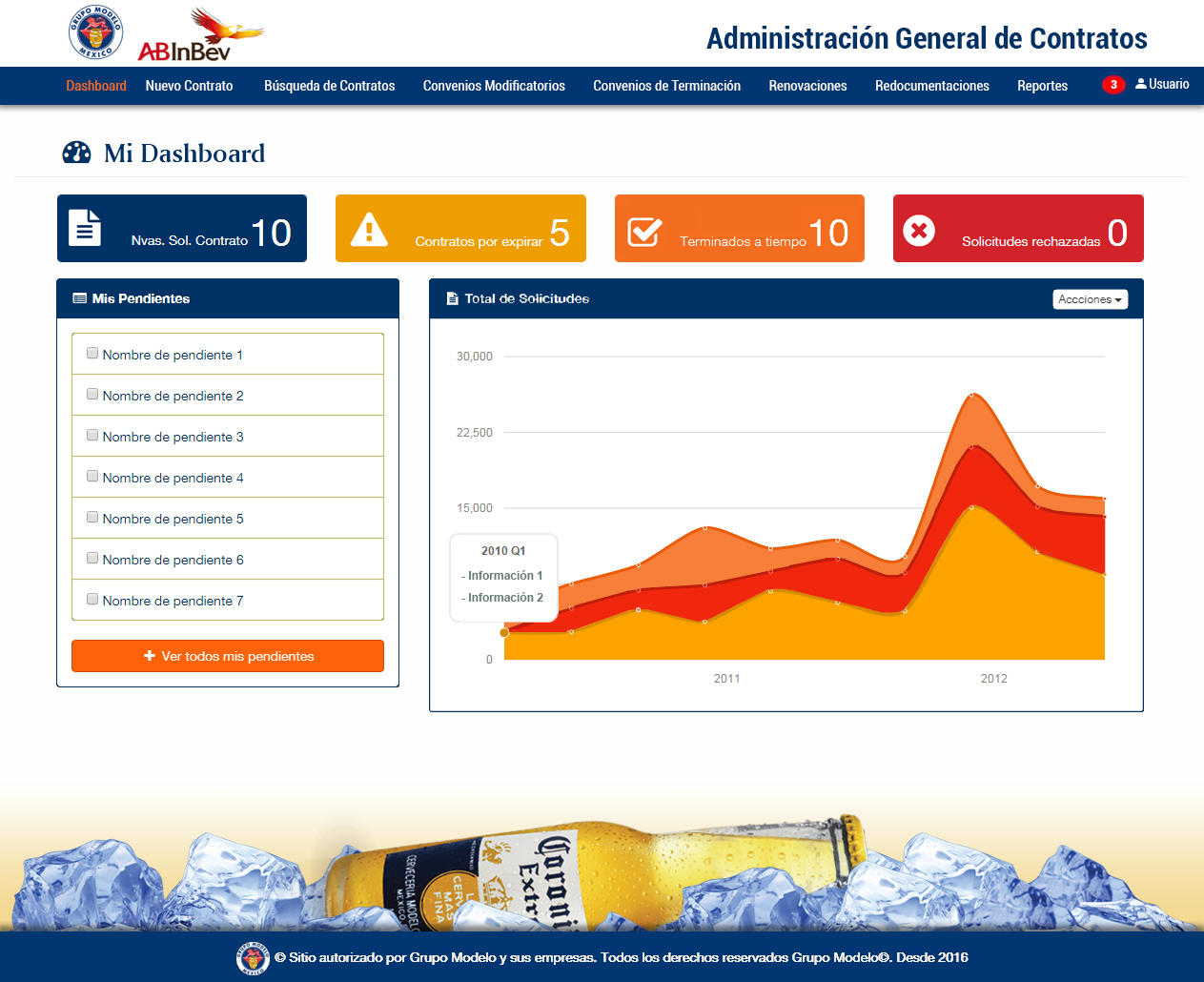
Task: Click the orange 2010 Q1 data point on chart
Action: 504,632
